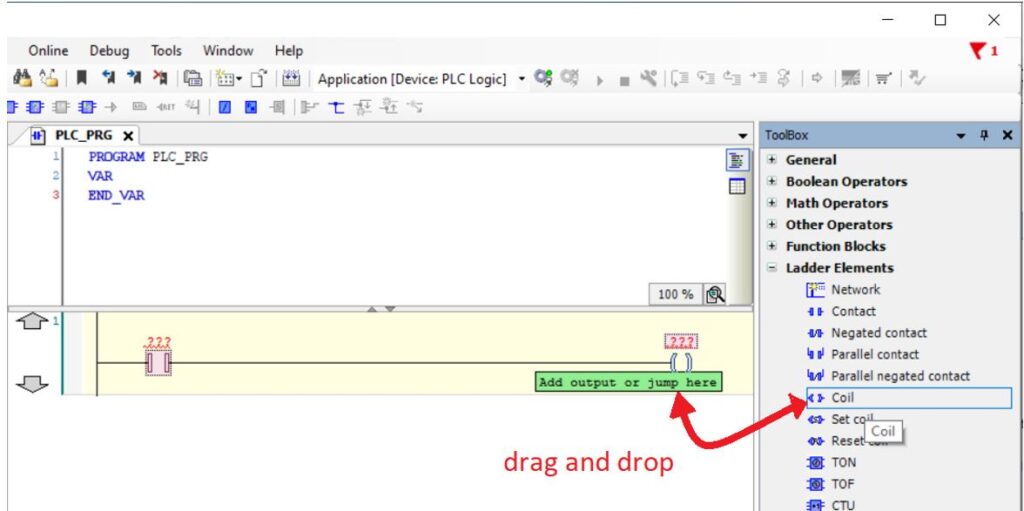Select Negated contact in the ToolBox
Screen dimensions: 1024x511
pyautogui.click(x=878, y=333)
